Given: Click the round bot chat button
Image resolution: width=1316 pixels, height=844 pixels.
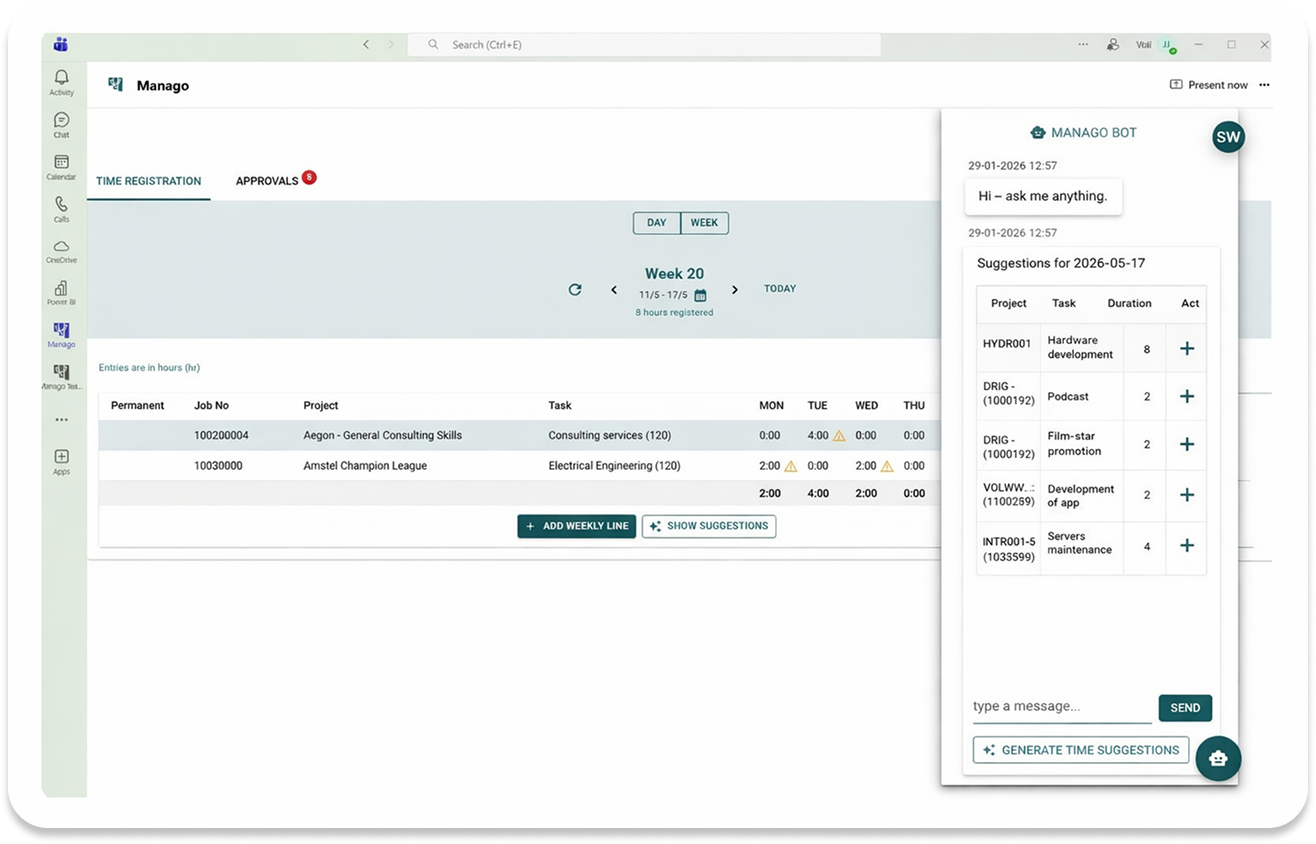Looking at the screenshot, I should [1218, 758].
